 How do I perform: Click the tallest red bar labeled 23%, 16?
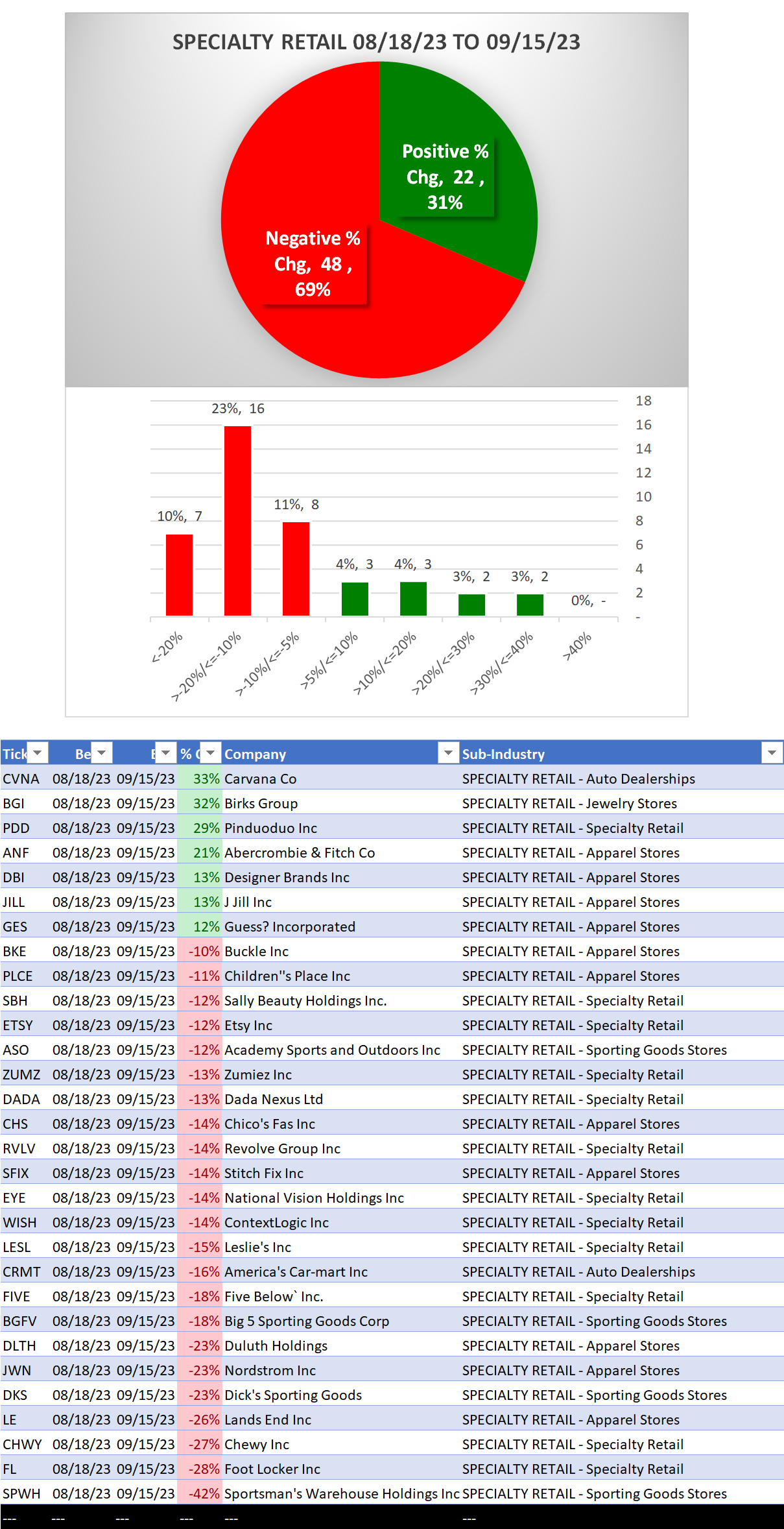coord(237,521)
